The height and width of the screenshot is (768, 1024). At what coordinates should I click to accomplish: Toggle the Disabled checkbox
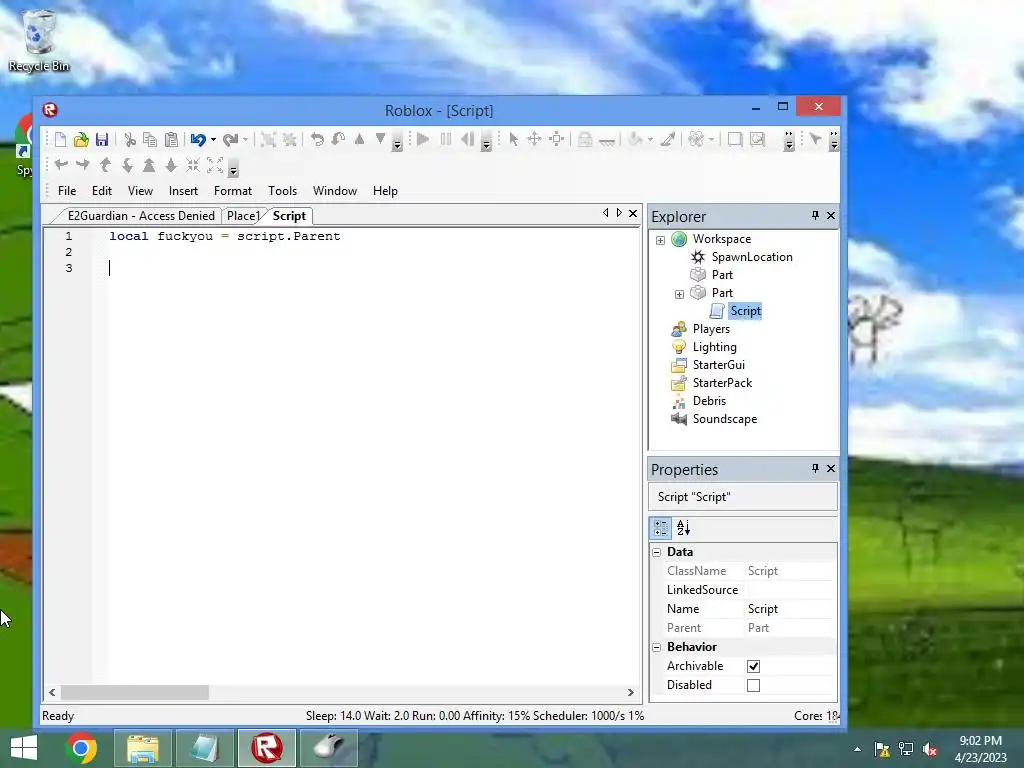[753, 685]
